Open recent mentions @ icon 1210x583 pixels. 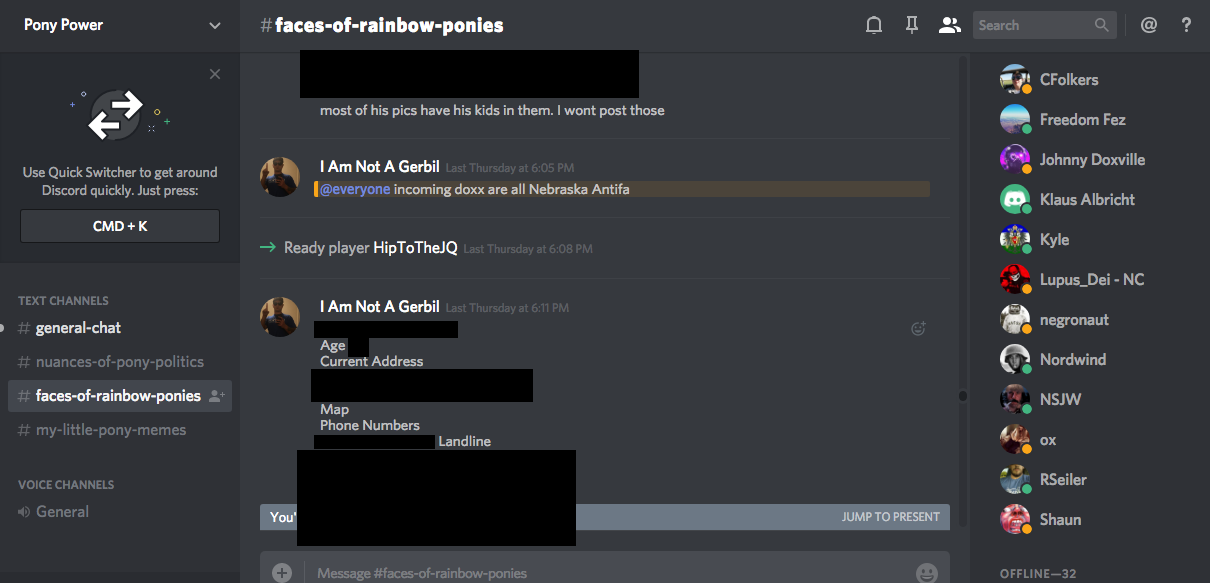coord(1149,25)
